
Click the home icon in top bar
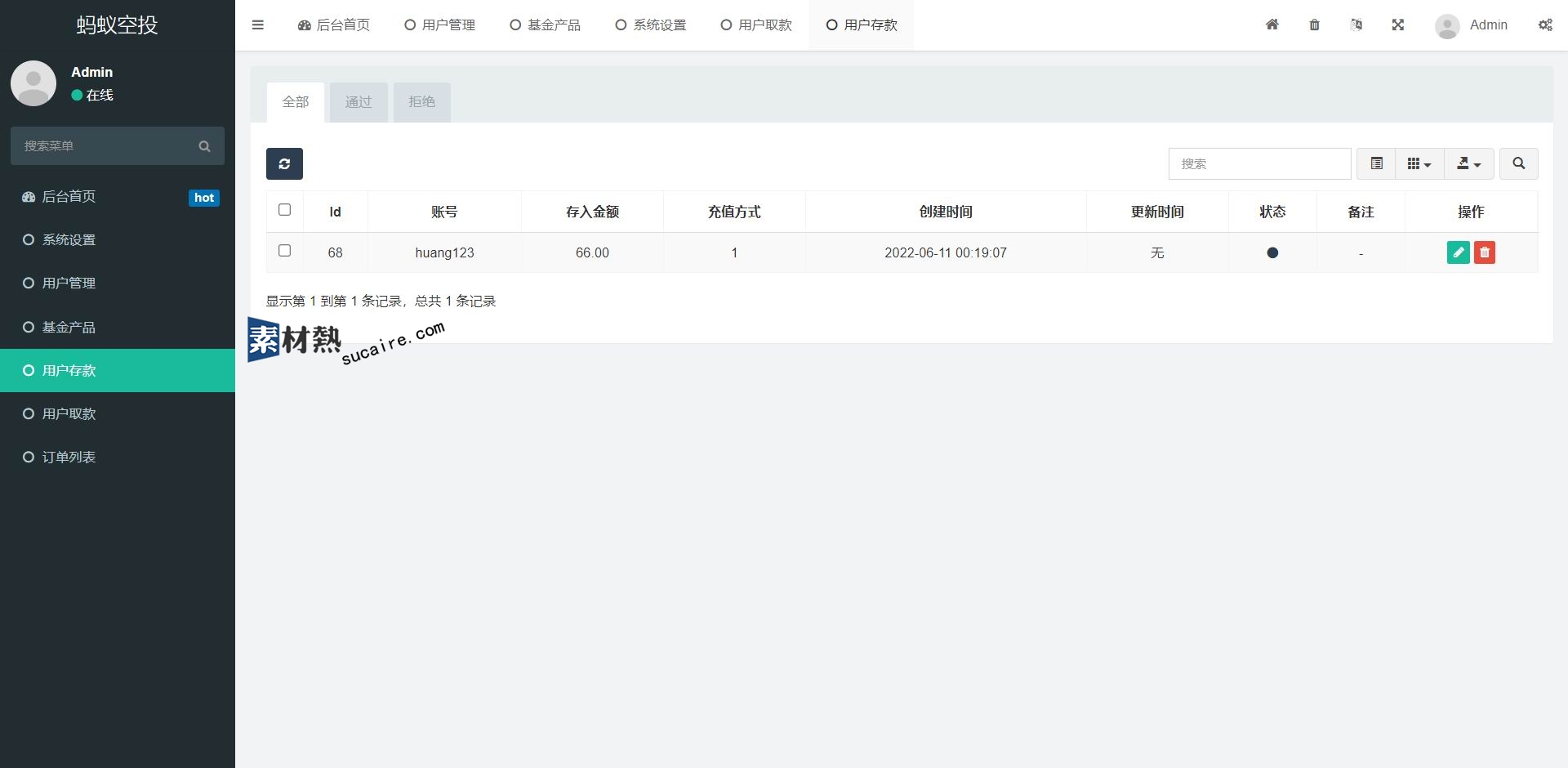1272,25
